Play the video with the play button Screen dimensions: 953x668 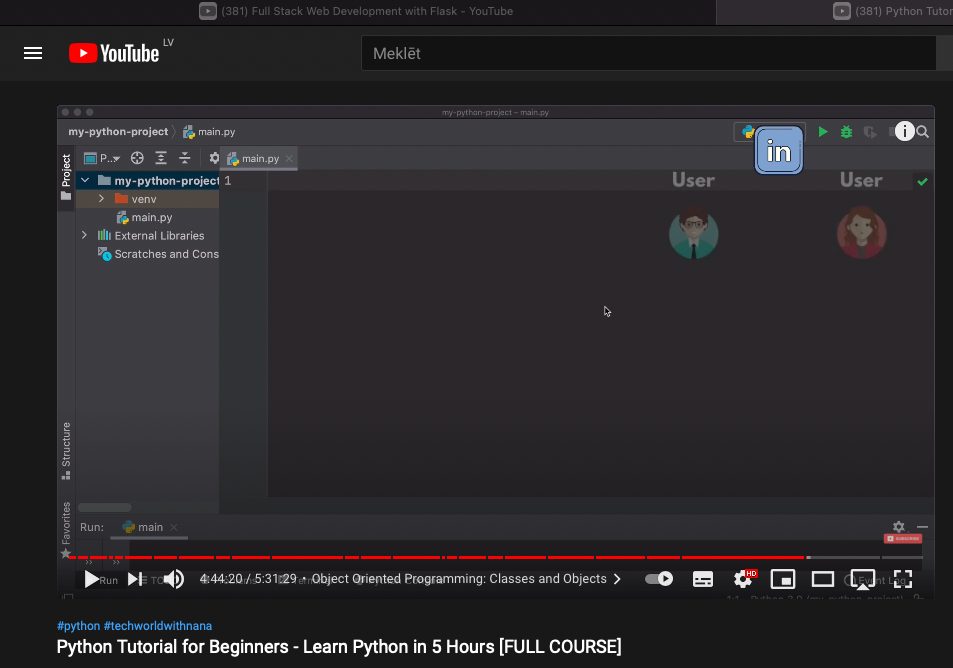[x=91, y=579]
